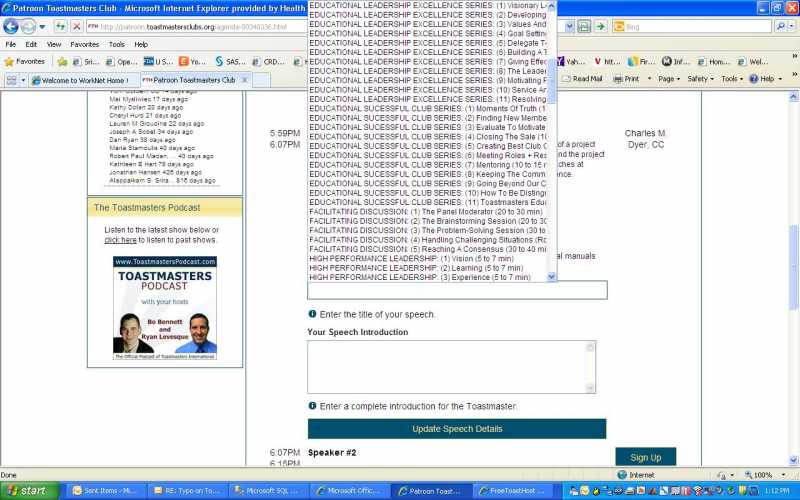Open the 'Wel...' favorites bar bookmark

point(754,62)
